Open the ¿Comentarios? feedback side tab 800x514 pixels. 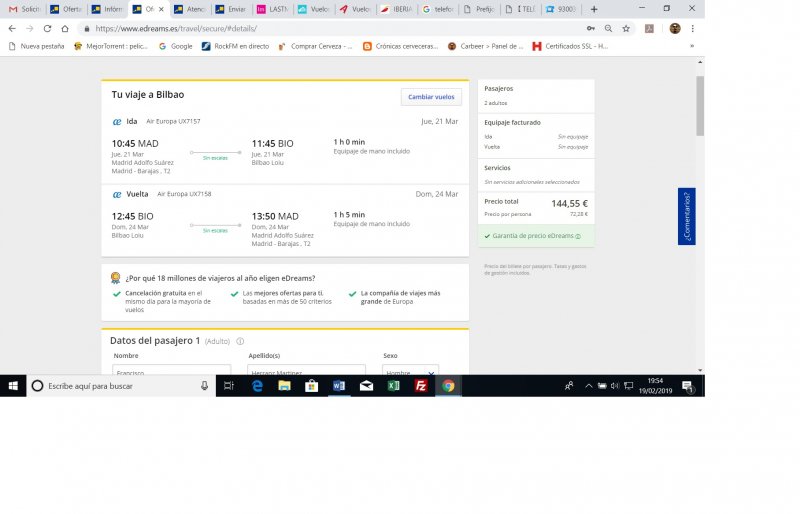pos(686,216)
